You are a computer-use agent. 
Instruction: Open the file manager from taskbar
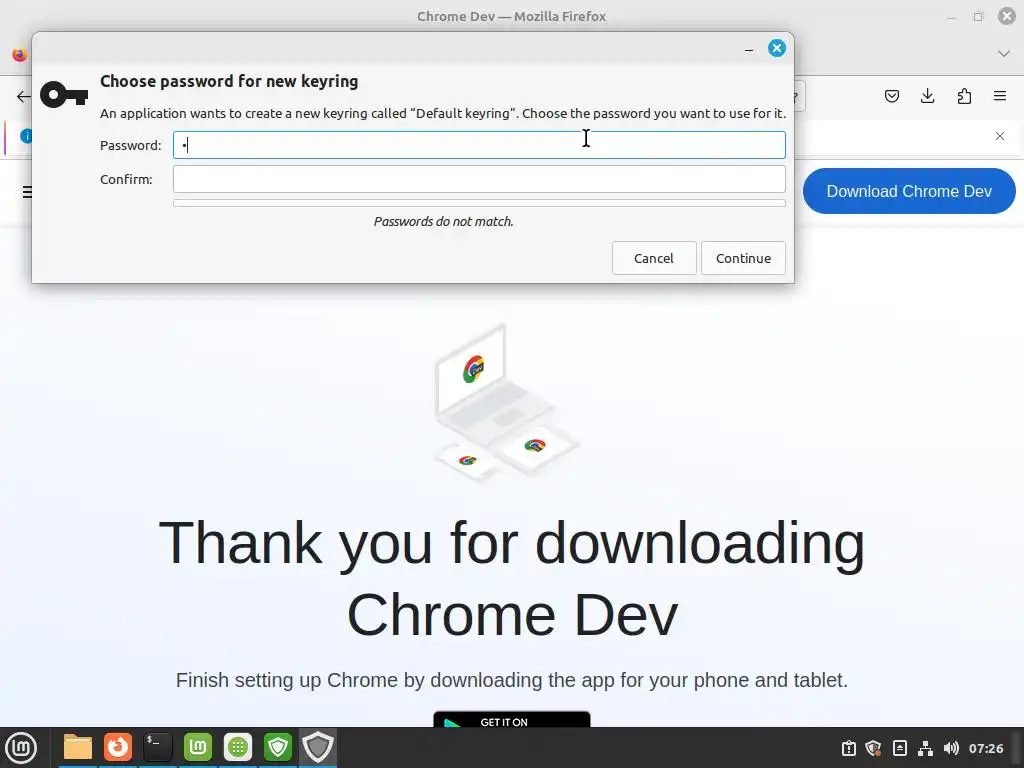pos(78,748)
